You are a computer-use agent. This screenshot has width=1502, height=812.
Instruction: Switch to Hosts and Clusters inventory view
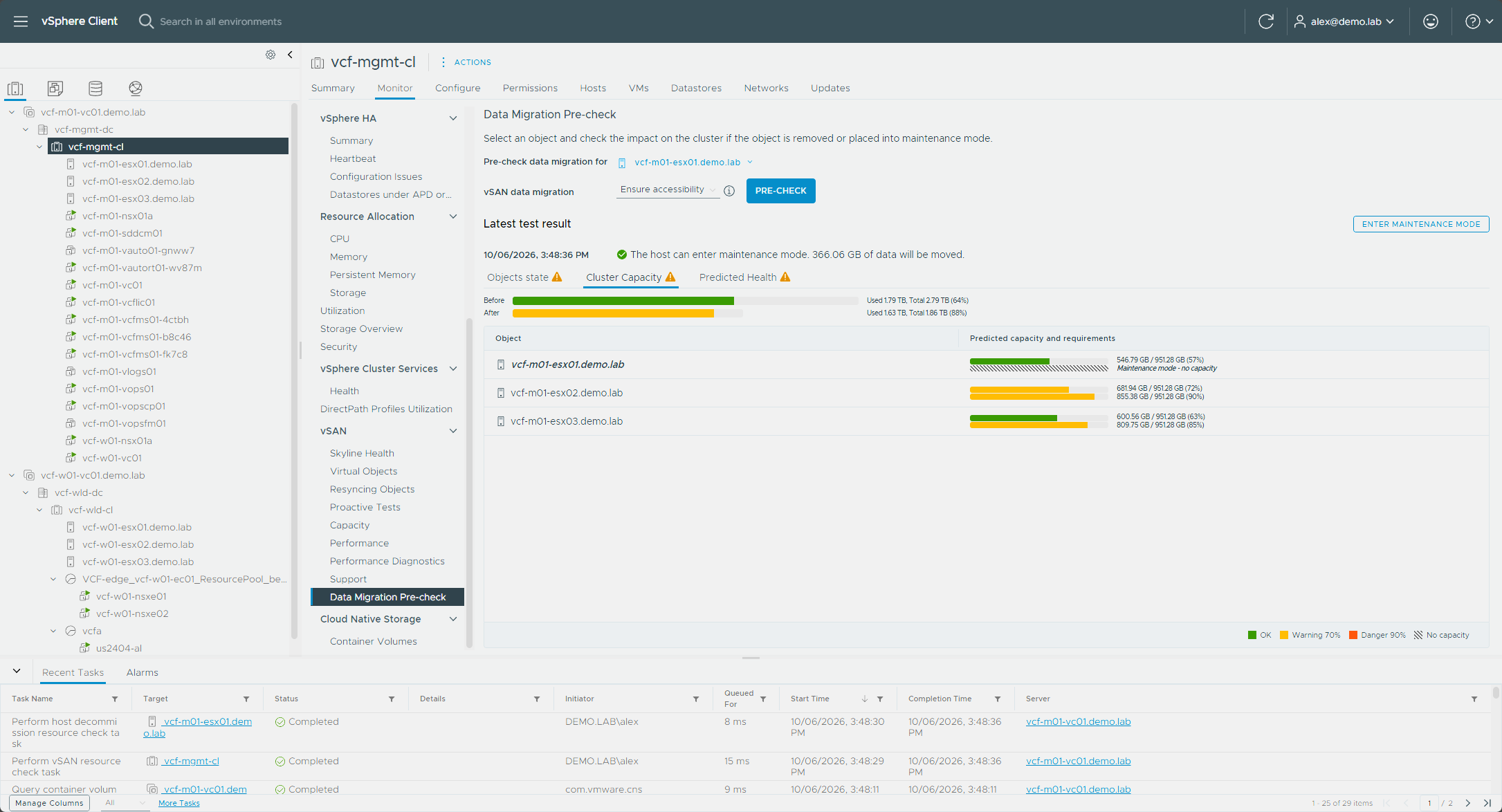[x=15, y=89]
